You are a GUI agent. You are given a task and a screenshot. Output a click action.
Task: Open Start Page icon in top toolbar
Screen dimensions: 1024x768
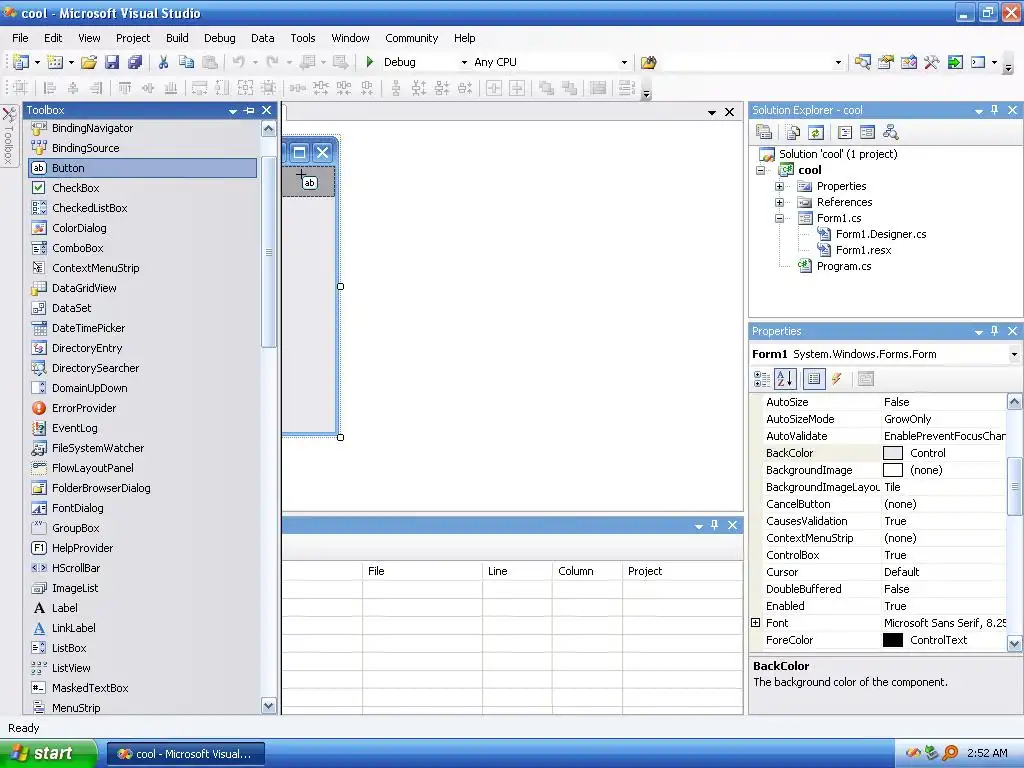(955, 62)
